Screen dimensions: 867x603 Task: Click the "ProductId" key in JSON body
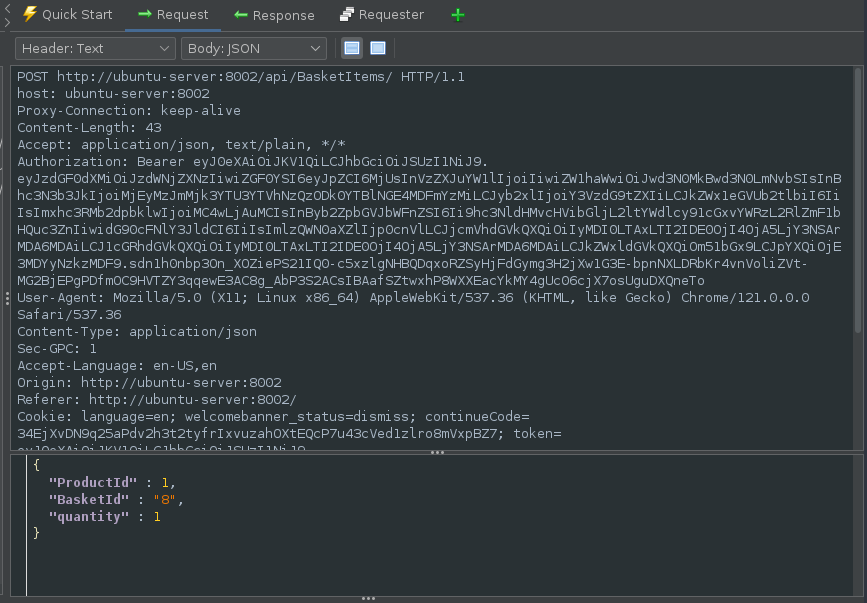(92, 483)
